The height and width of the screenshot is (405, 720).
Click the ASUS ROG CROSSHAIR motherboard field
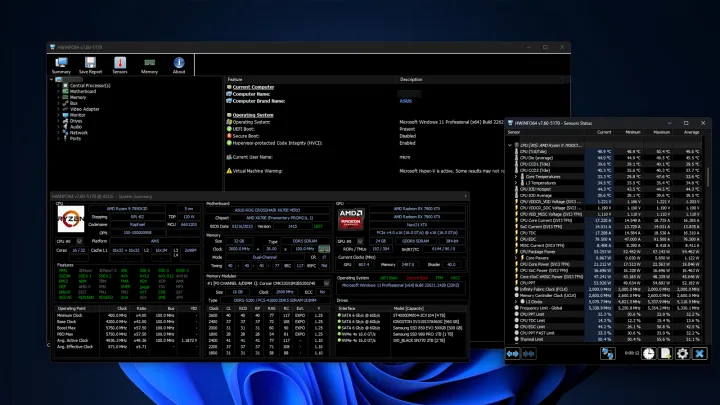click(267, 210)
